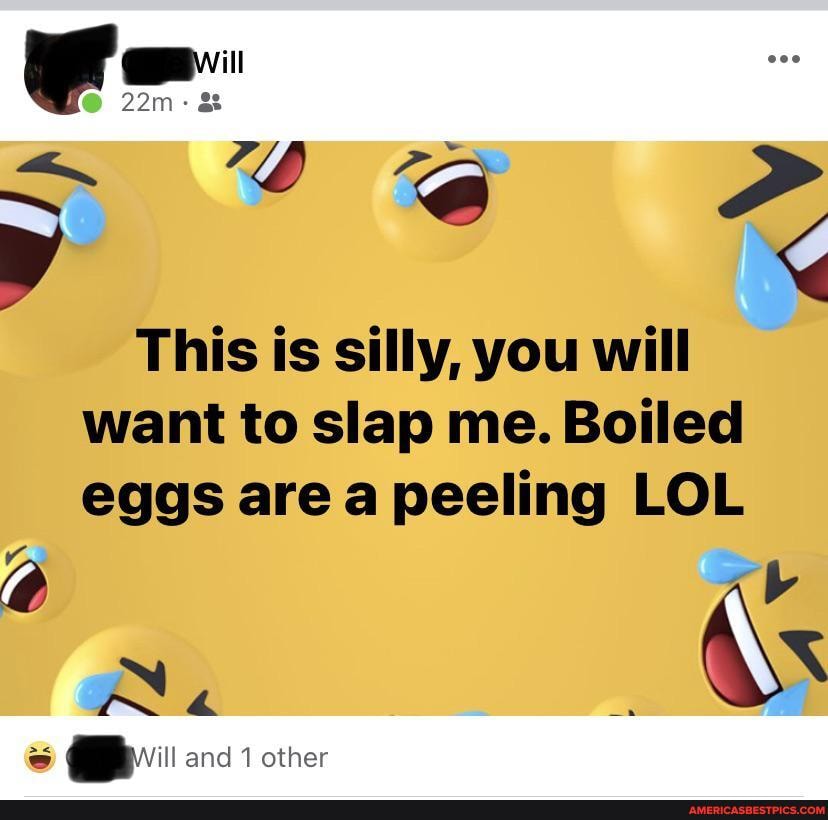Click the "22m" post timestamp
The image size is (828, 820).
click(146, 101)
